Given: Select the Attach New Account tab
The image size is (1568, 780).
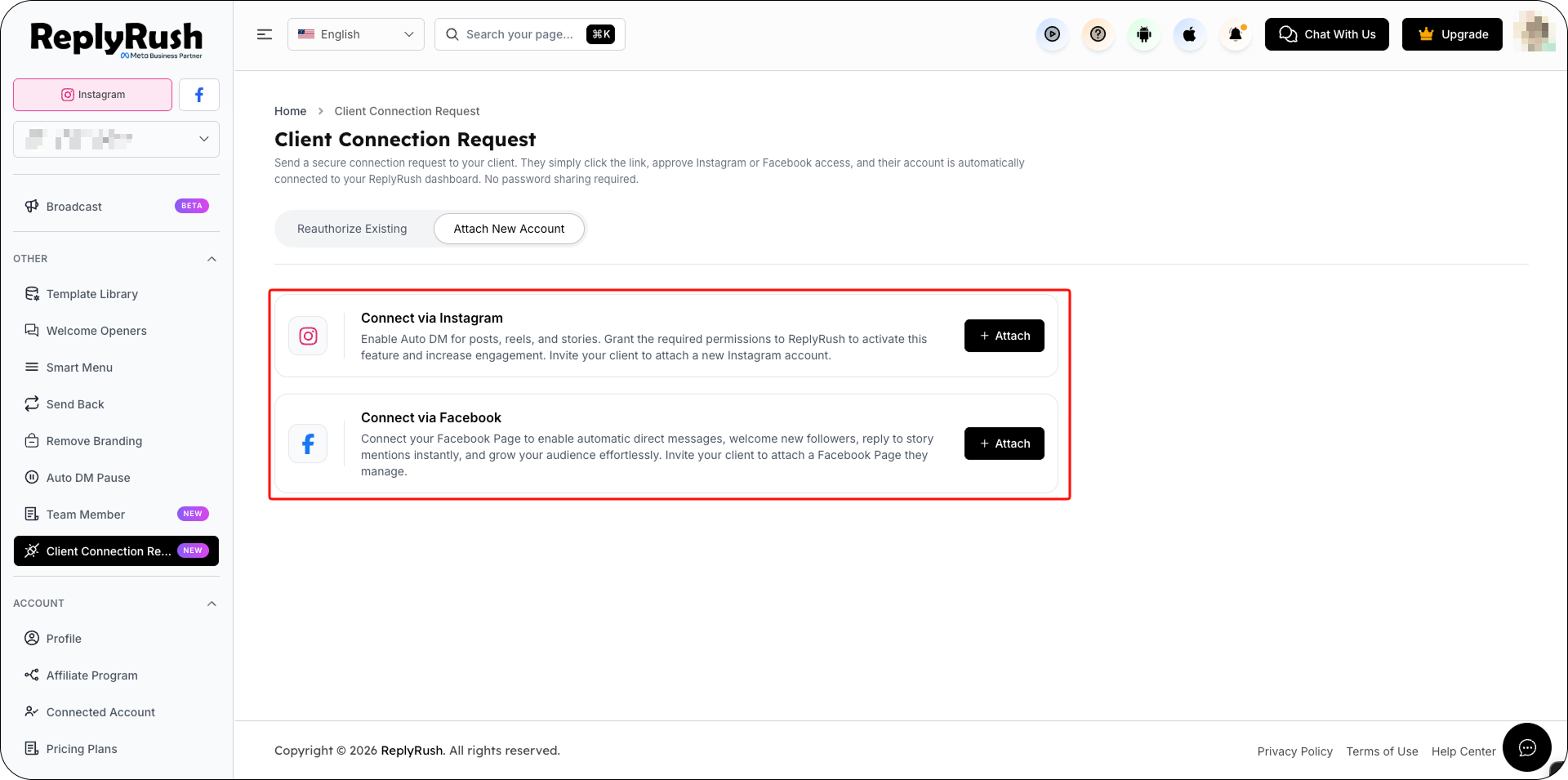Looking at the screenshot, I should click(x=509, y=229).
